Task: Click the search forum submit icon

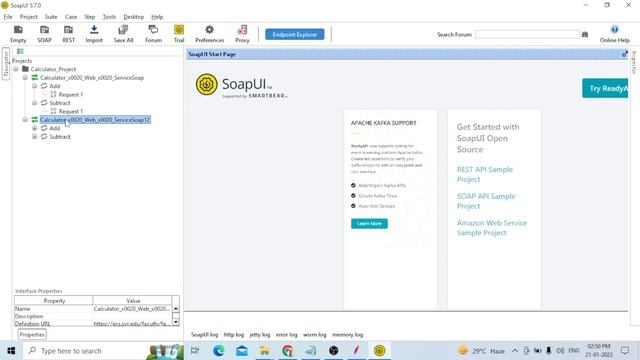Action: point(585,35)
